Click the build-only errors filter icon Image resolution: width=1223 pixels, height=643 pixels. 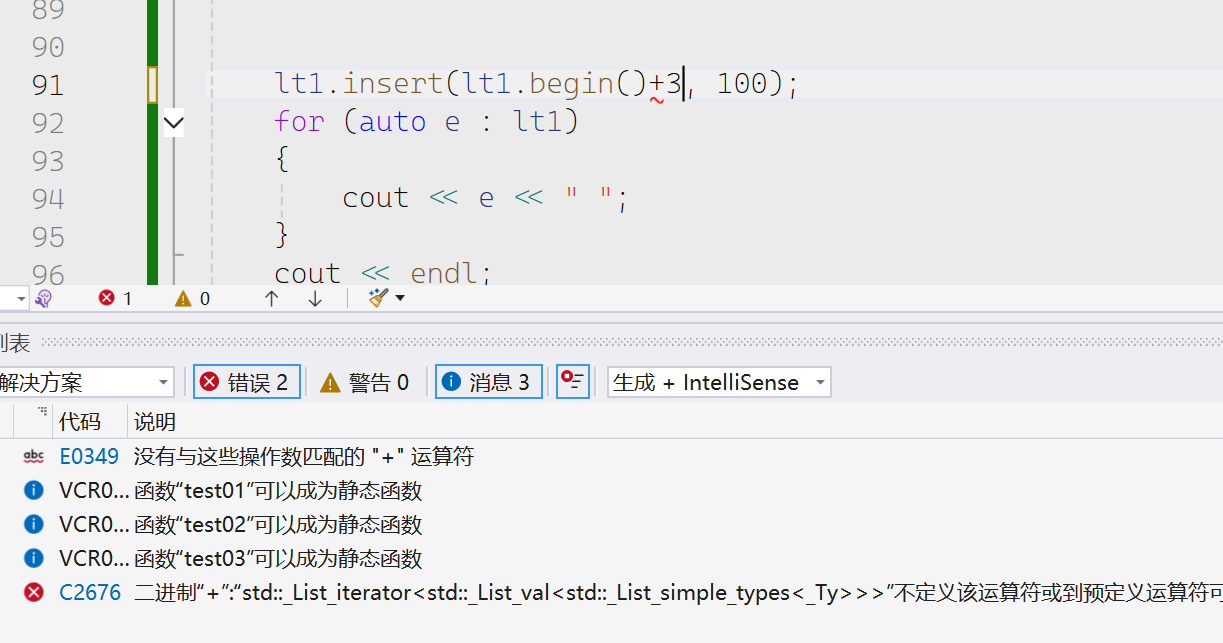572,382
